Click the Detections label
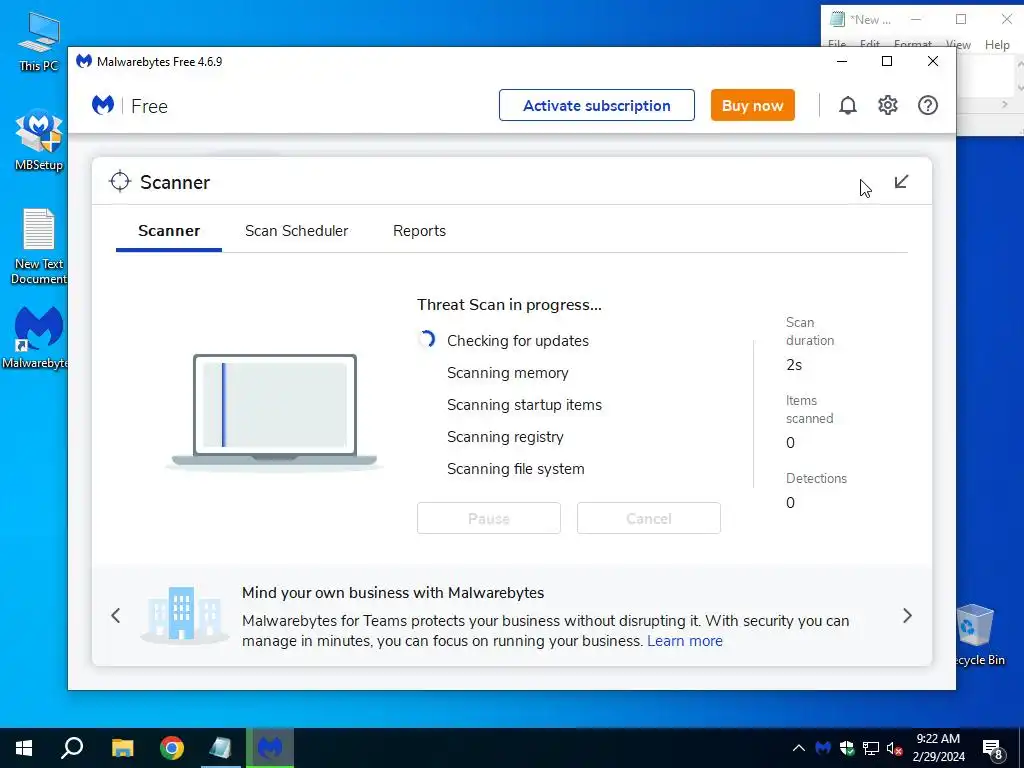Viewport: 1024px width, 768px height. click(816, 479)
